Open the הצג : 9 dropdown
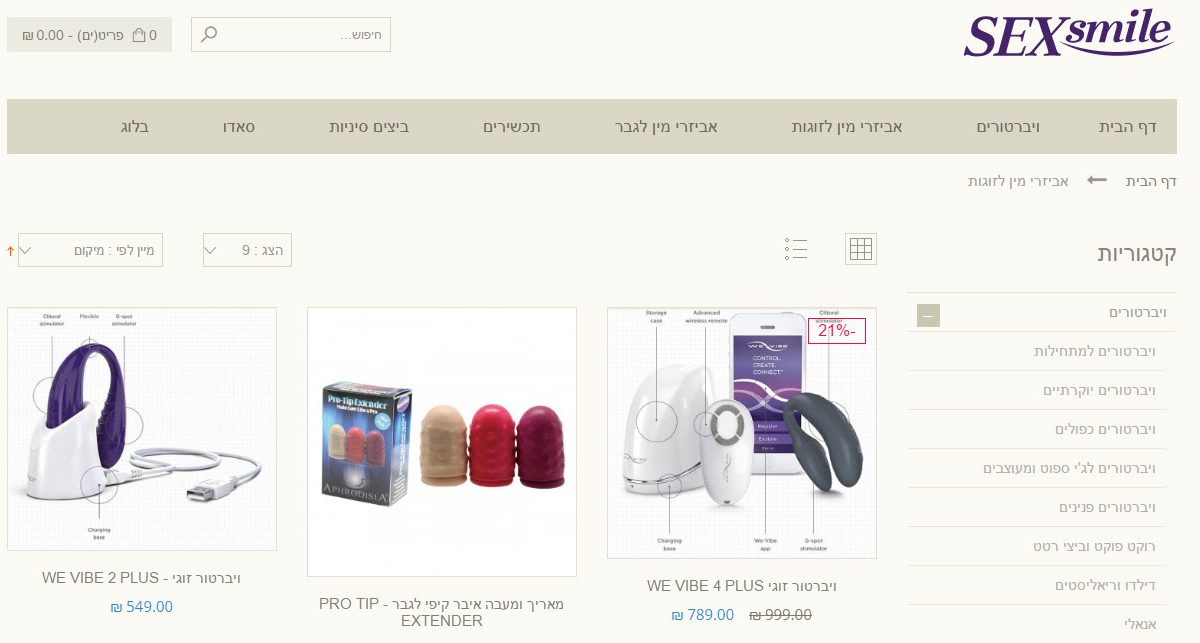Viewport: 1200px width, 643px height. [x=248, y=250]
